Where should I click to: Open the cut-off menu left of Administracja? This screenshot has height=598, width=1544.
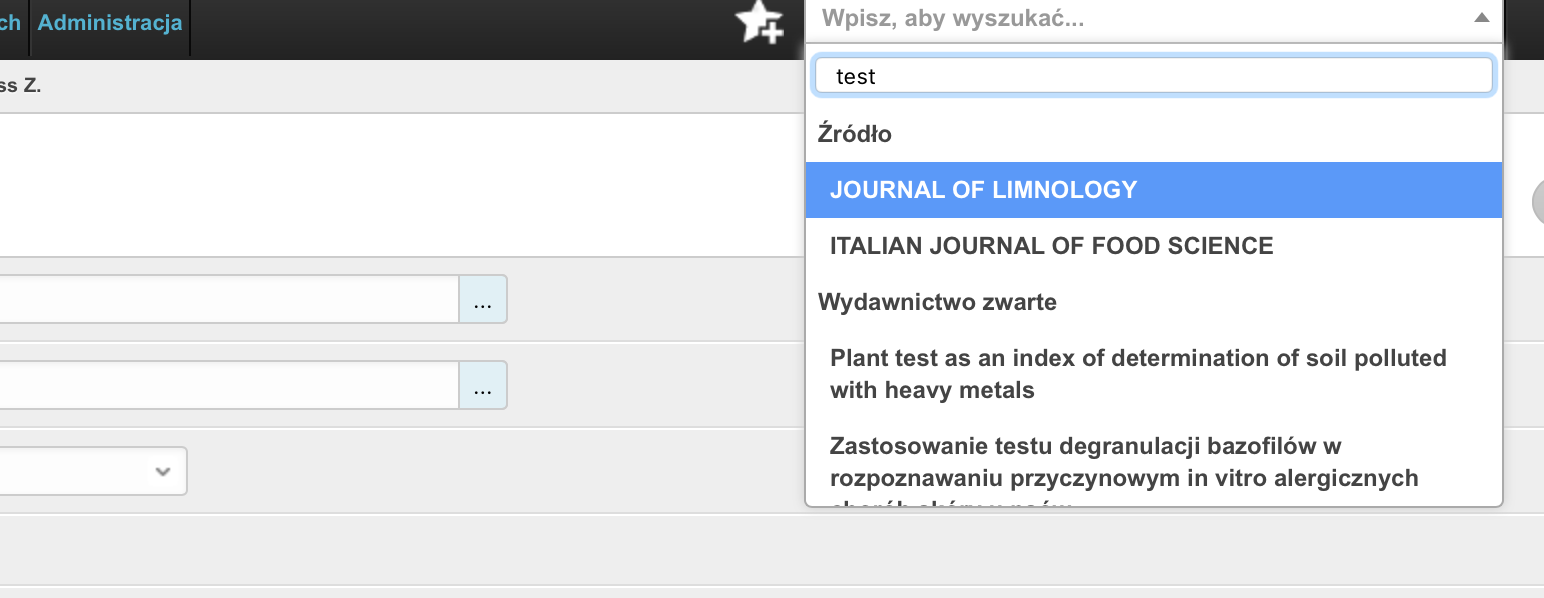coord(11,22)
